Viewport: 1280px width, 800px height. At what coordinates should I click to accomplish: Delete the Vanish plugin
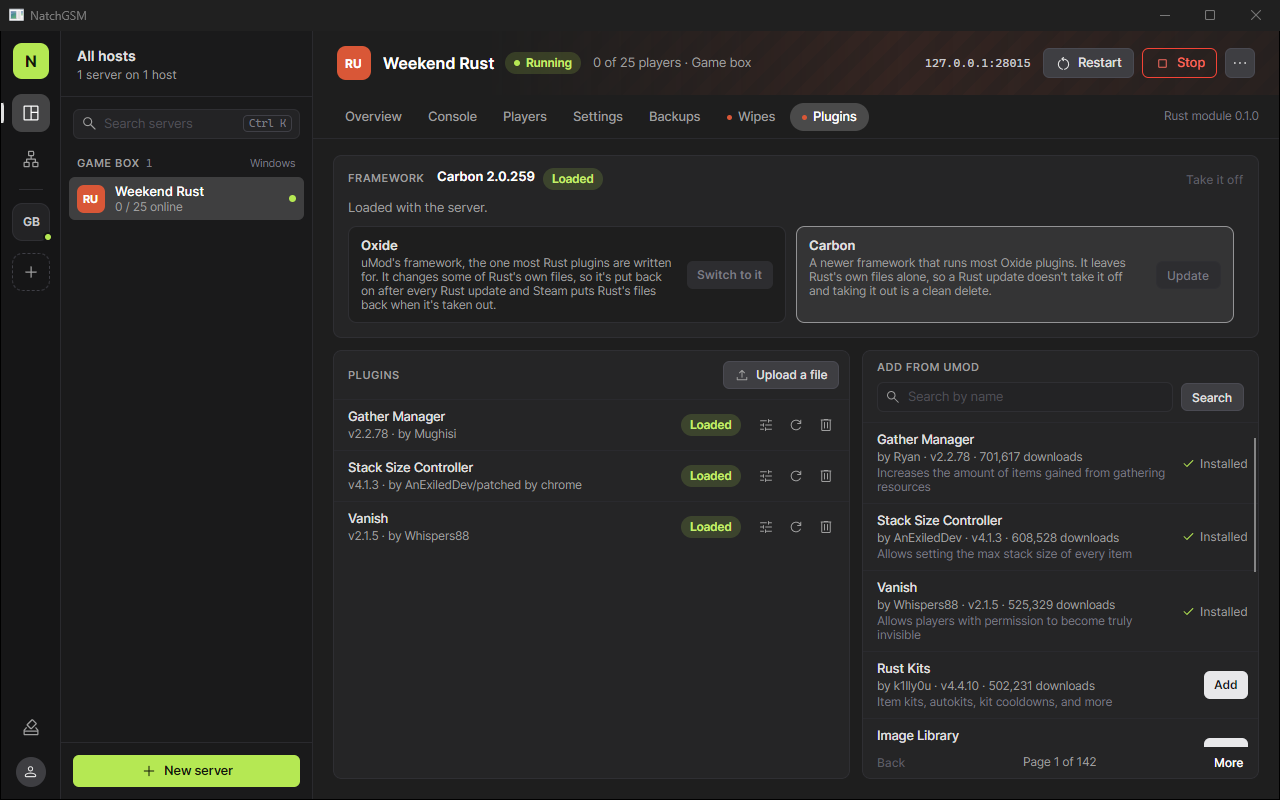point(826,527)
